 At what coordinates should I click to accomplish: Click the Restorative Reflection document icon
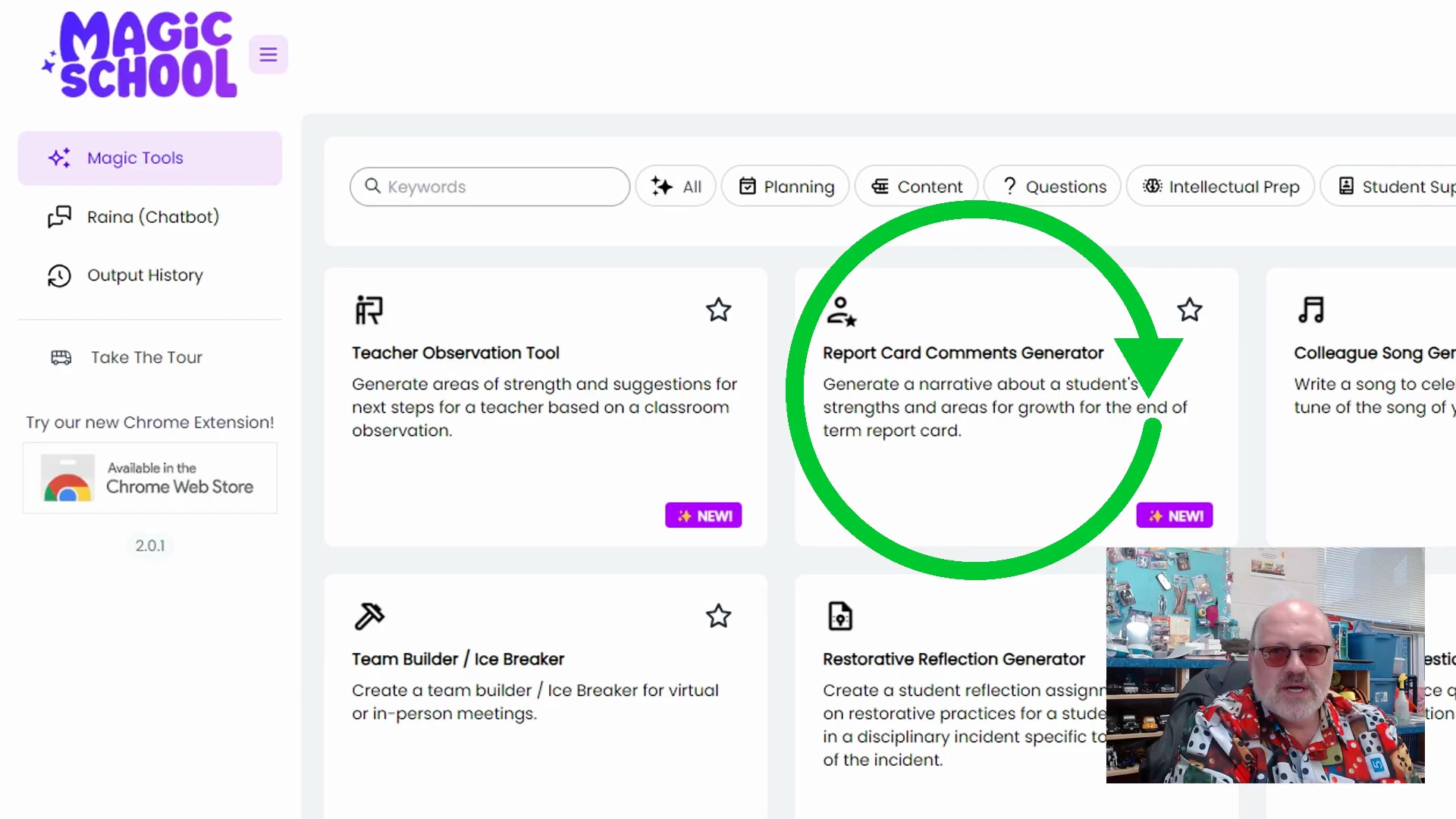(840, 616)
